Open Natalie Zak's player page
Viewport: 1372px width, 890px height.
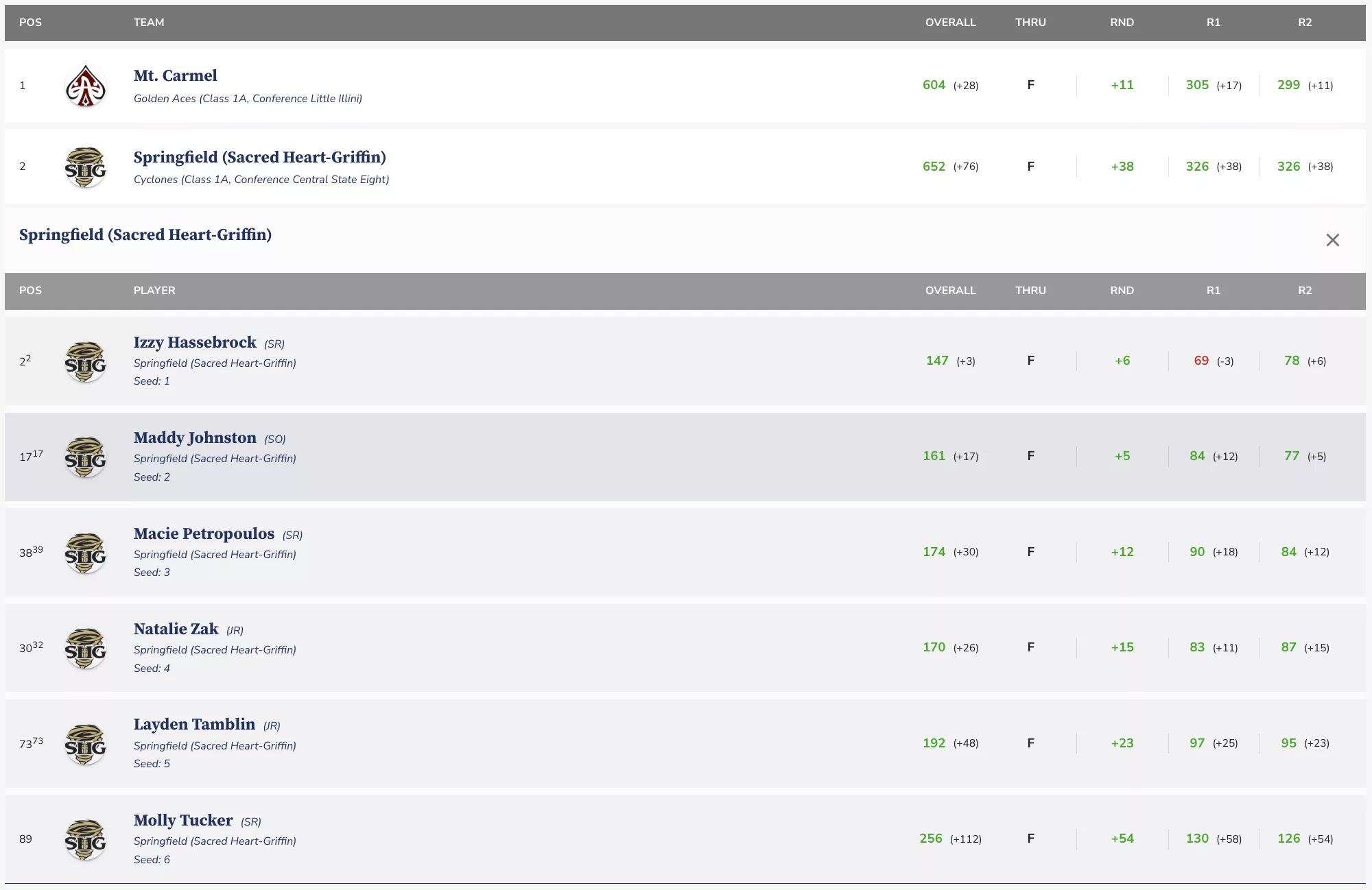tap(176, 629)
